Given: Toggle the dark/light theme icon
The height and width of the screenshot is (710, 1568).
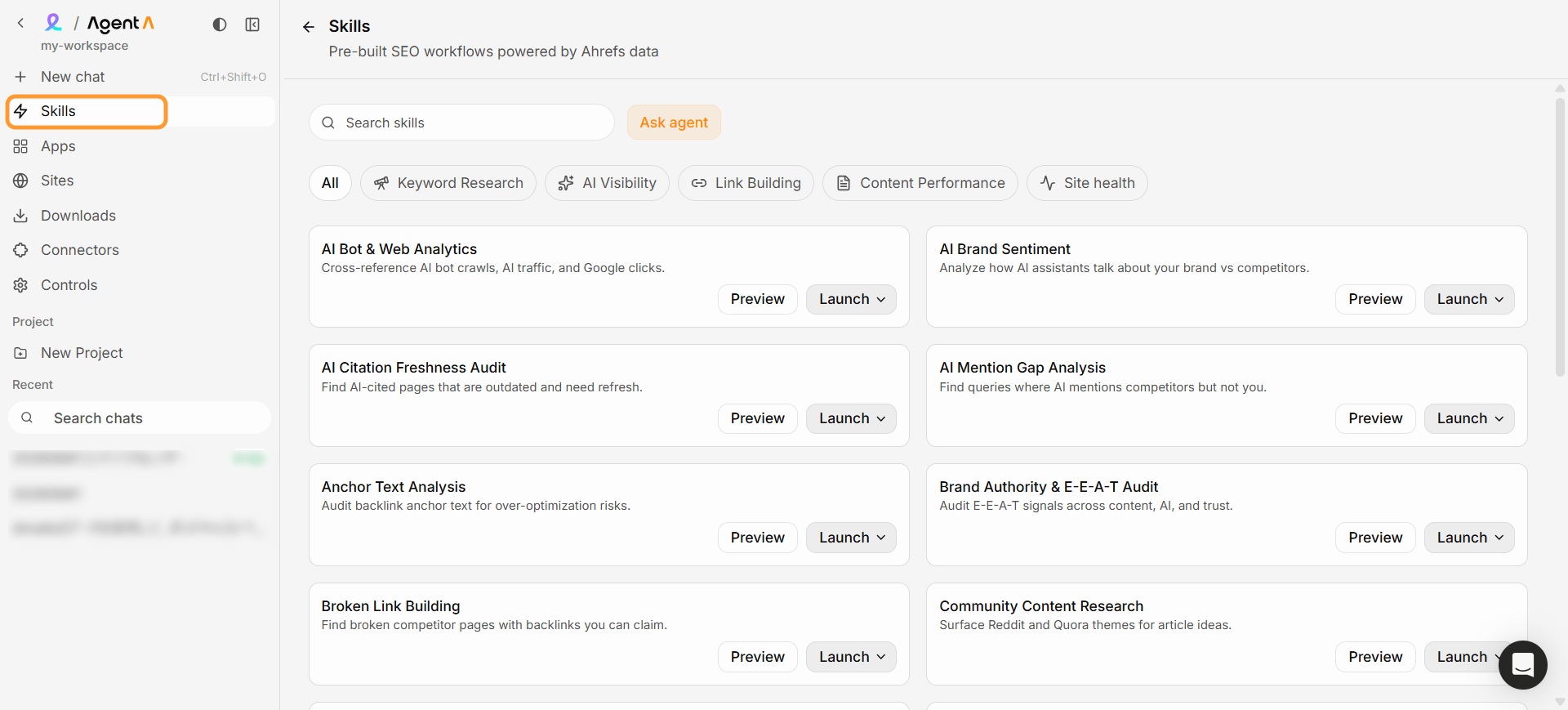Looking at the screenshot, I should tap(219, 25).
